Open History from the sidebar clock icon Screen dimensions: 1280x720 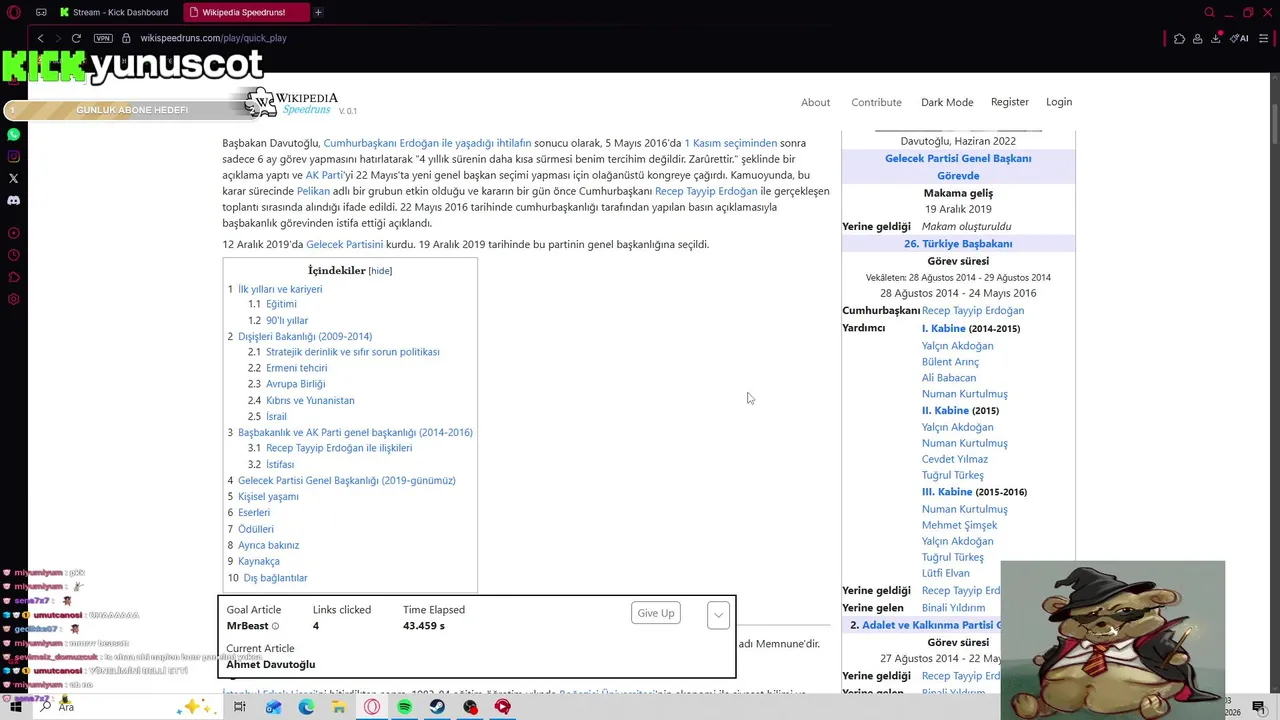(13, 255)
